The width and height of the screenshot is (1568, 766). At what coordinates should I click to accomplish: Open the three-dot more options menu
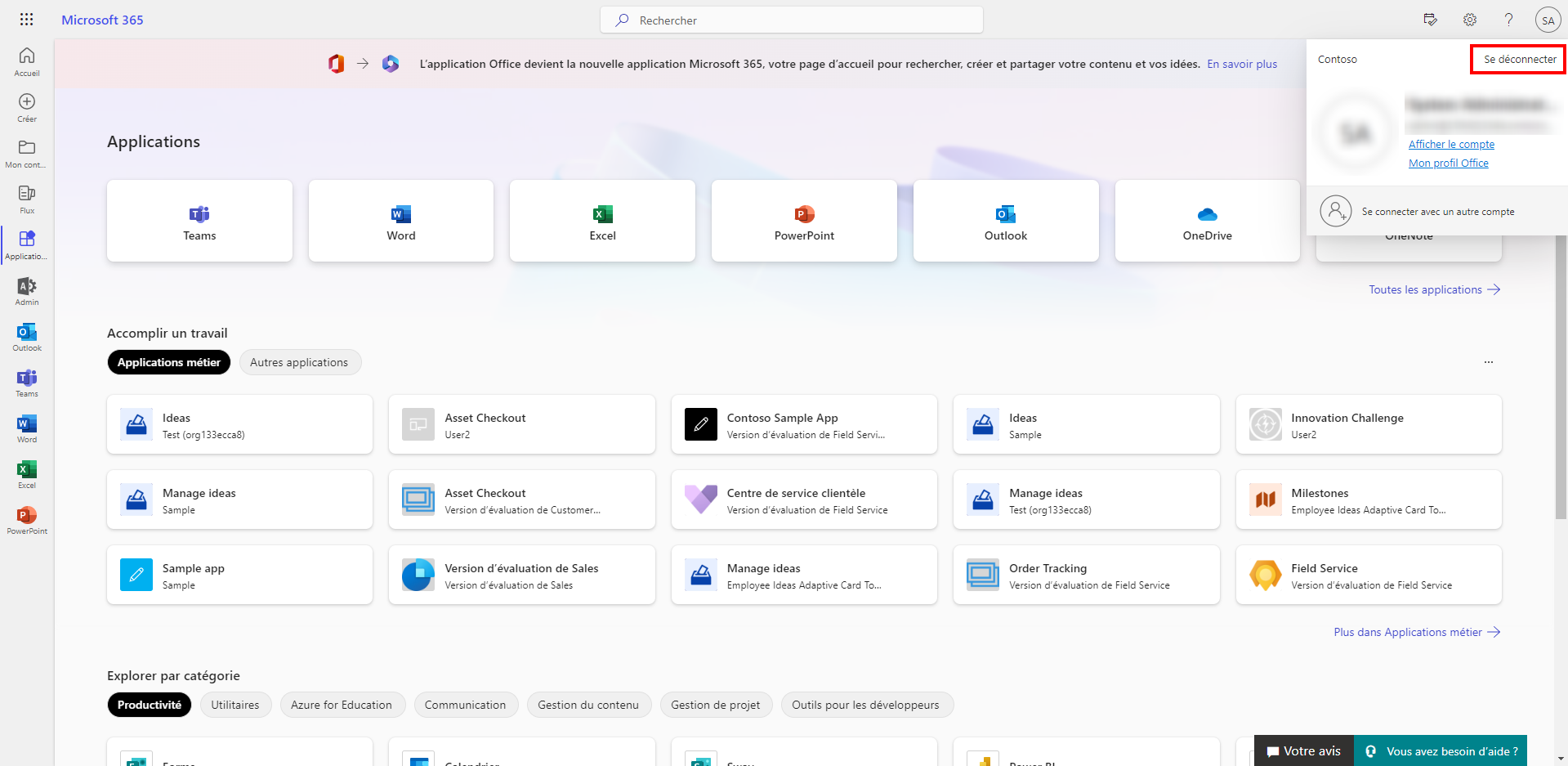click(1489, 362)
